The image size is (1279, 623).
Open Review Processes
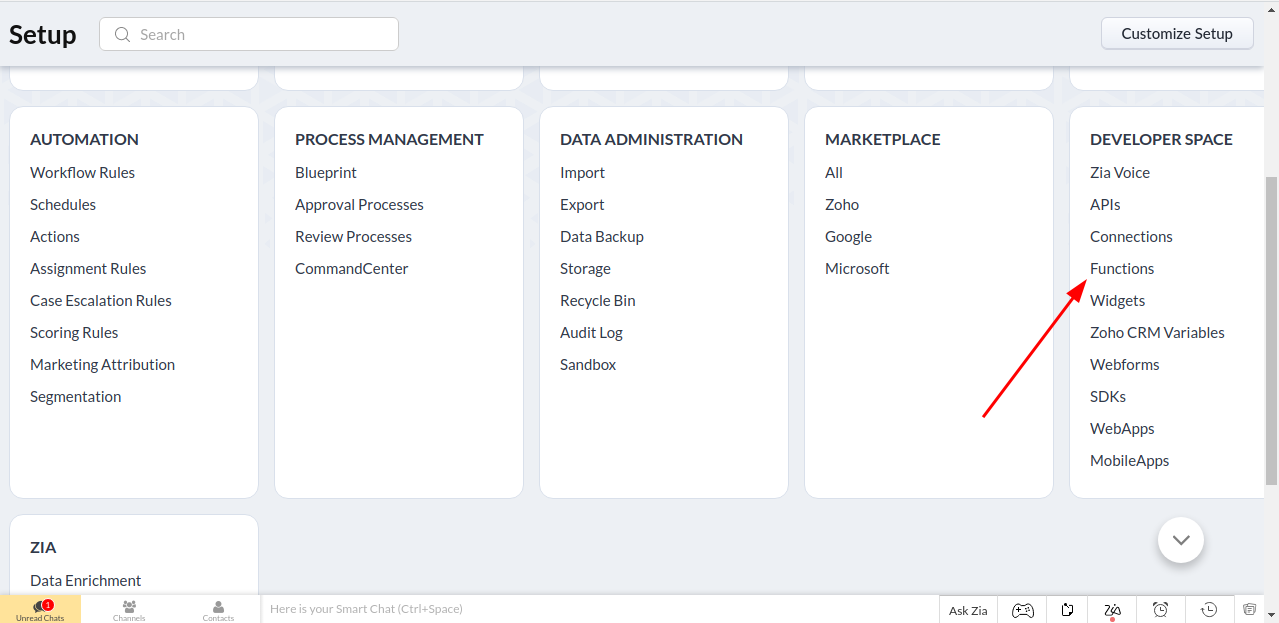point(353,236)
